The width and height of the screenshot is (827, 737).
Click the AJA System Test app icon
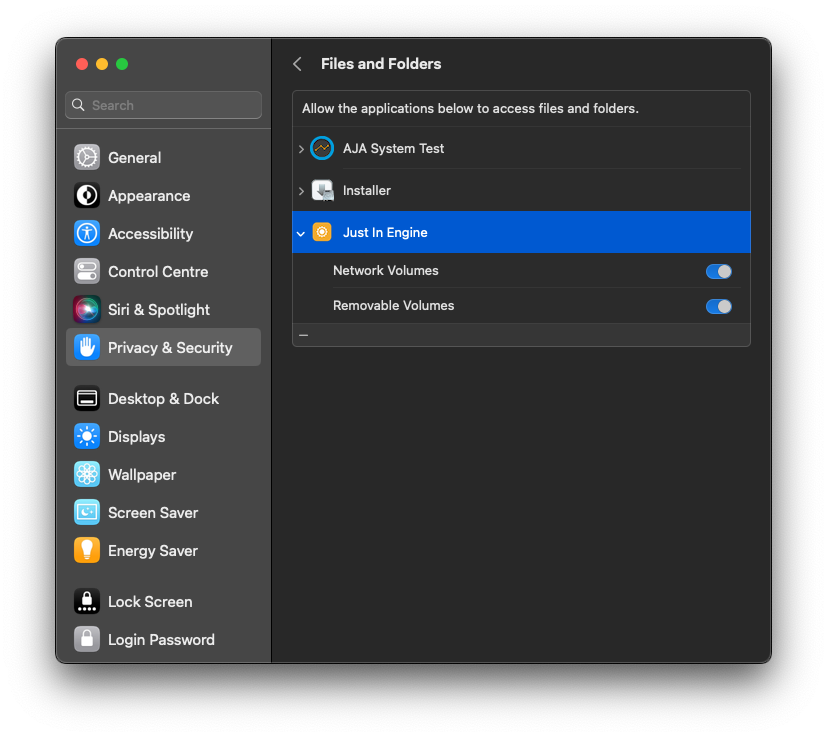(322, 148)
